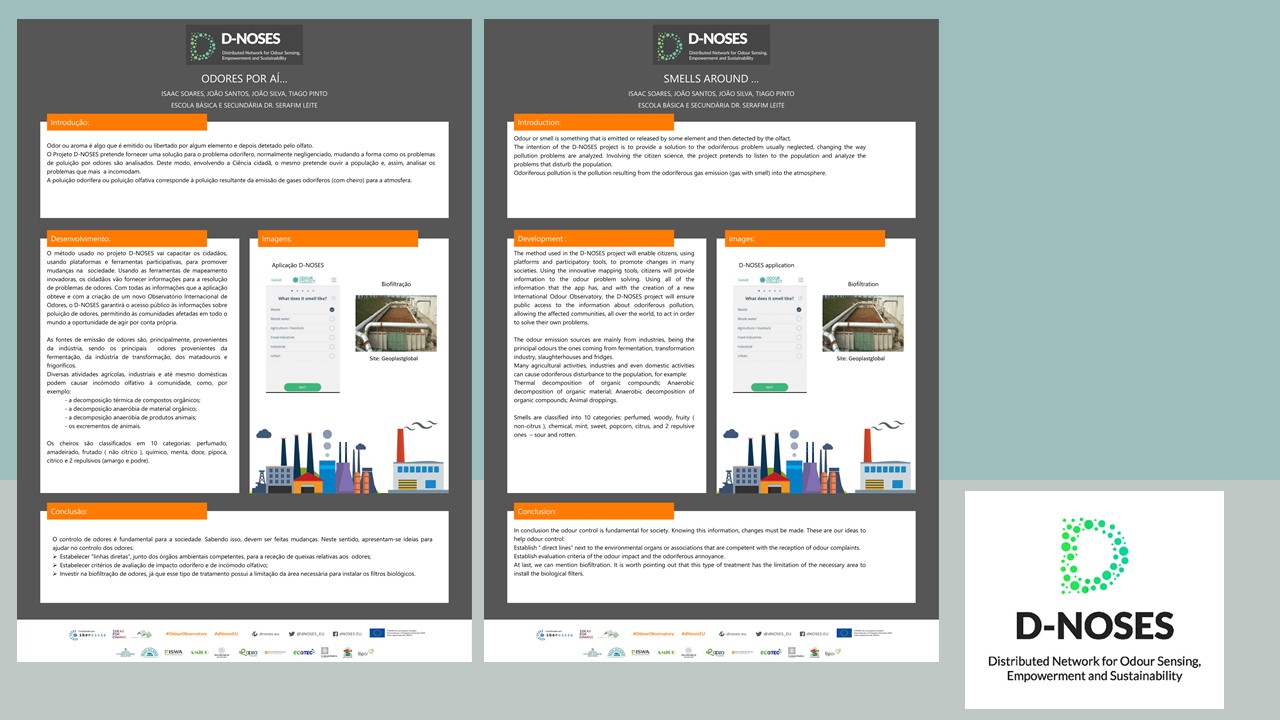Click the factory illustration on Portuguese poster
Viewport: 1280px width, 720px height.
pyautogui.click(x=356, y=461)
